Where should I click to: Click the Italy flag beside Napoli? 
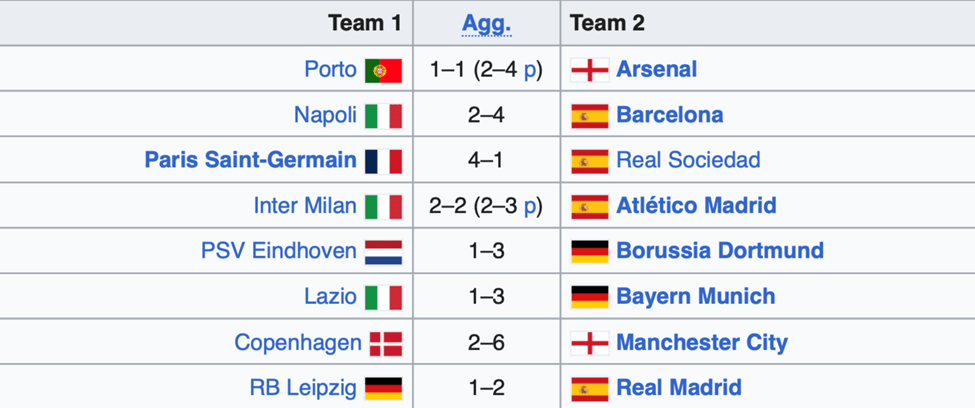tap(384, 116)
